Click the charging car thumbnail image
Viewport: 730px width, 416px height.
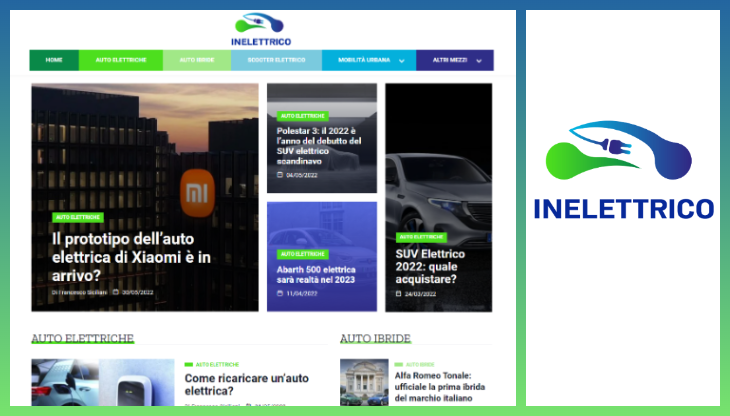click(103, 382)
